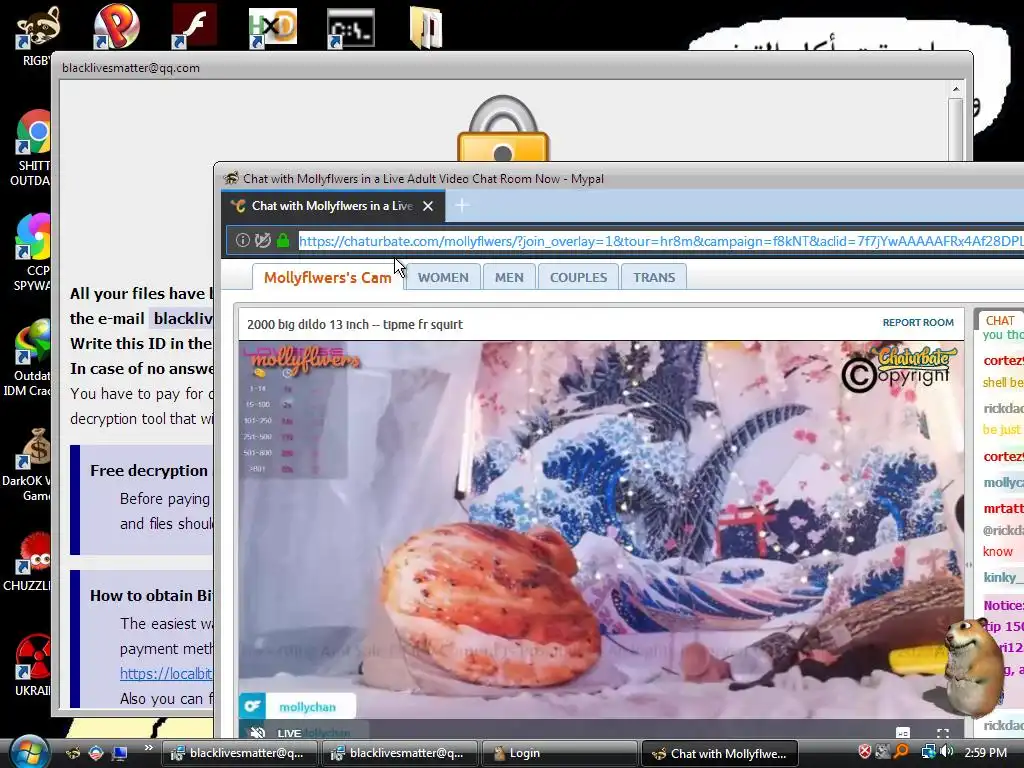Open the MEN tab
This screenshot has height=768, width=1024.
[509, 278]
